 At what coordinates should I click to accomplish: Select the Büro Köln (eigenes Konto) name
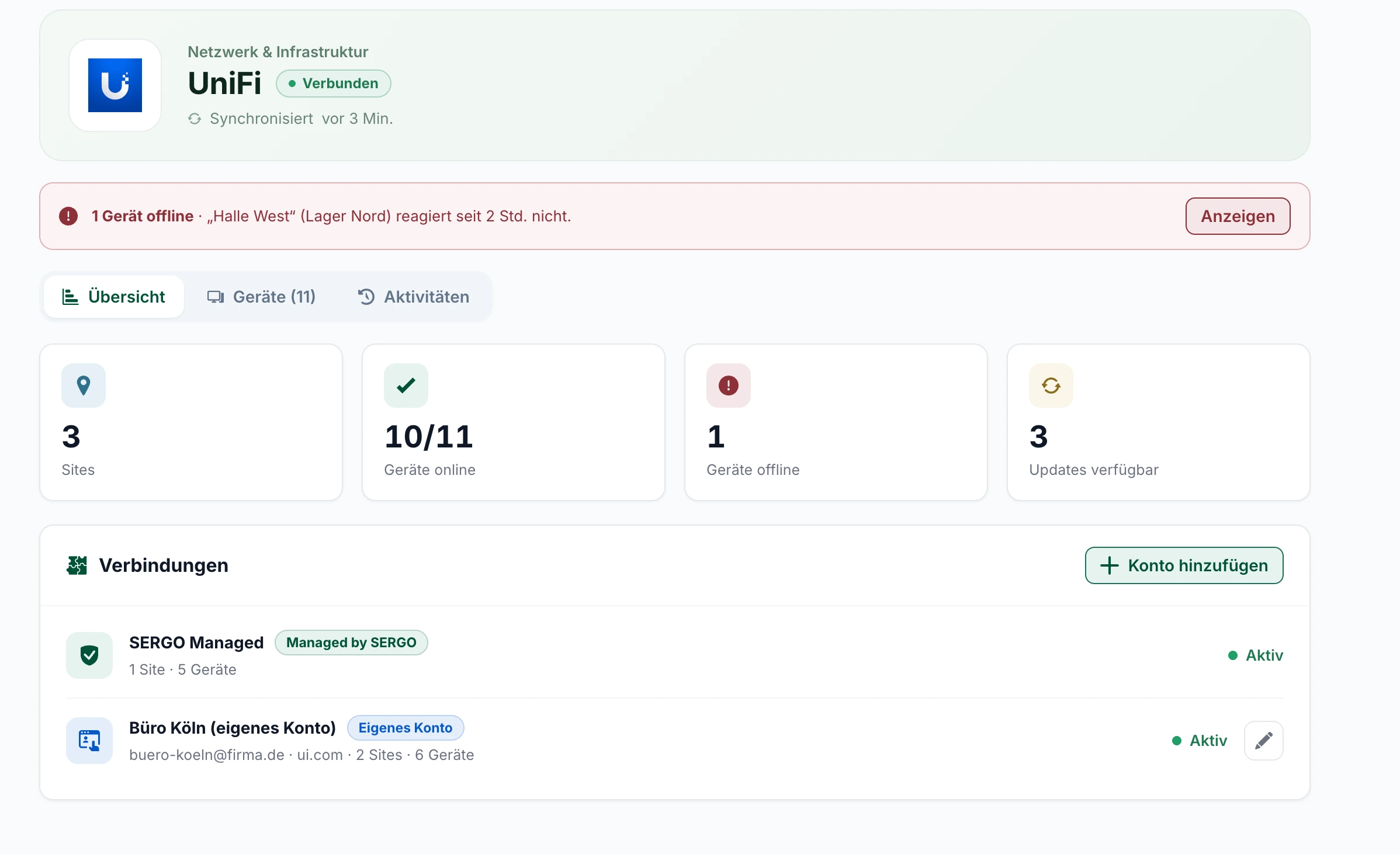(x=233, y=728)
